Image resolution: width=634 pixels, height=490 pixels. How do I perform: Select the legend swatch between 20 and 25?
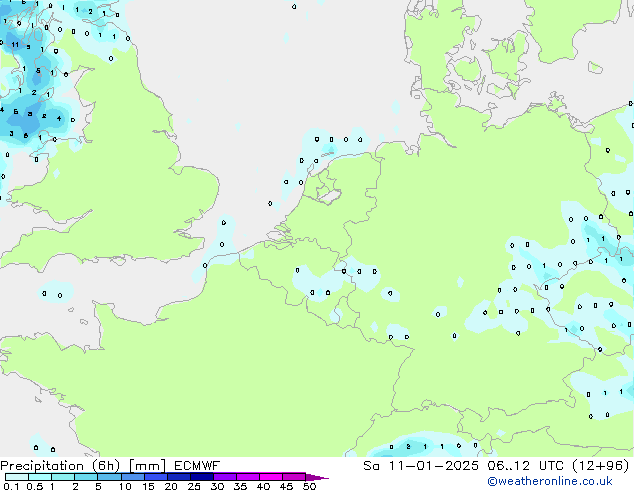pos(182,477)
